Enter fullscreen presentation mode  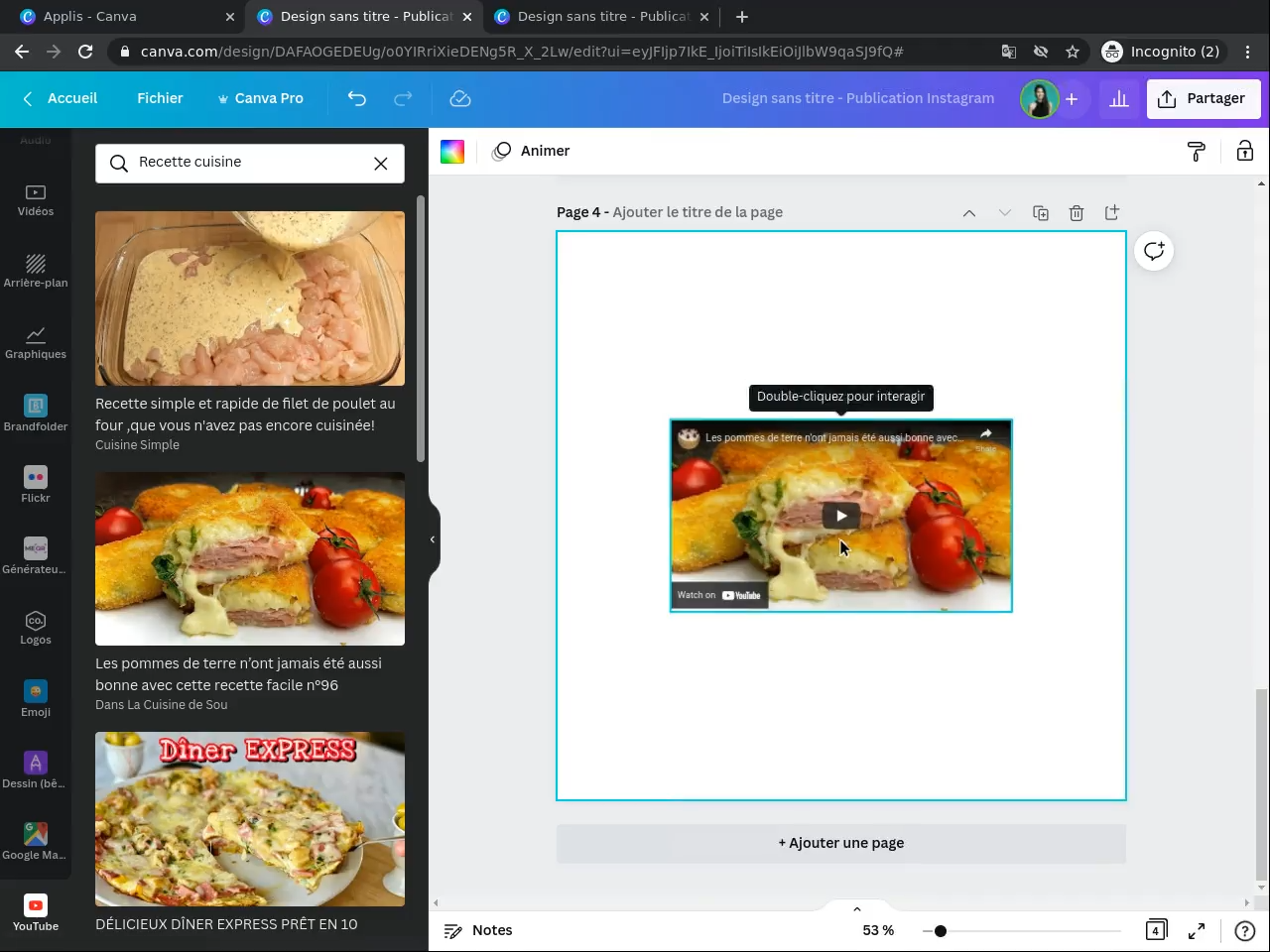(x=1197, y=930)
